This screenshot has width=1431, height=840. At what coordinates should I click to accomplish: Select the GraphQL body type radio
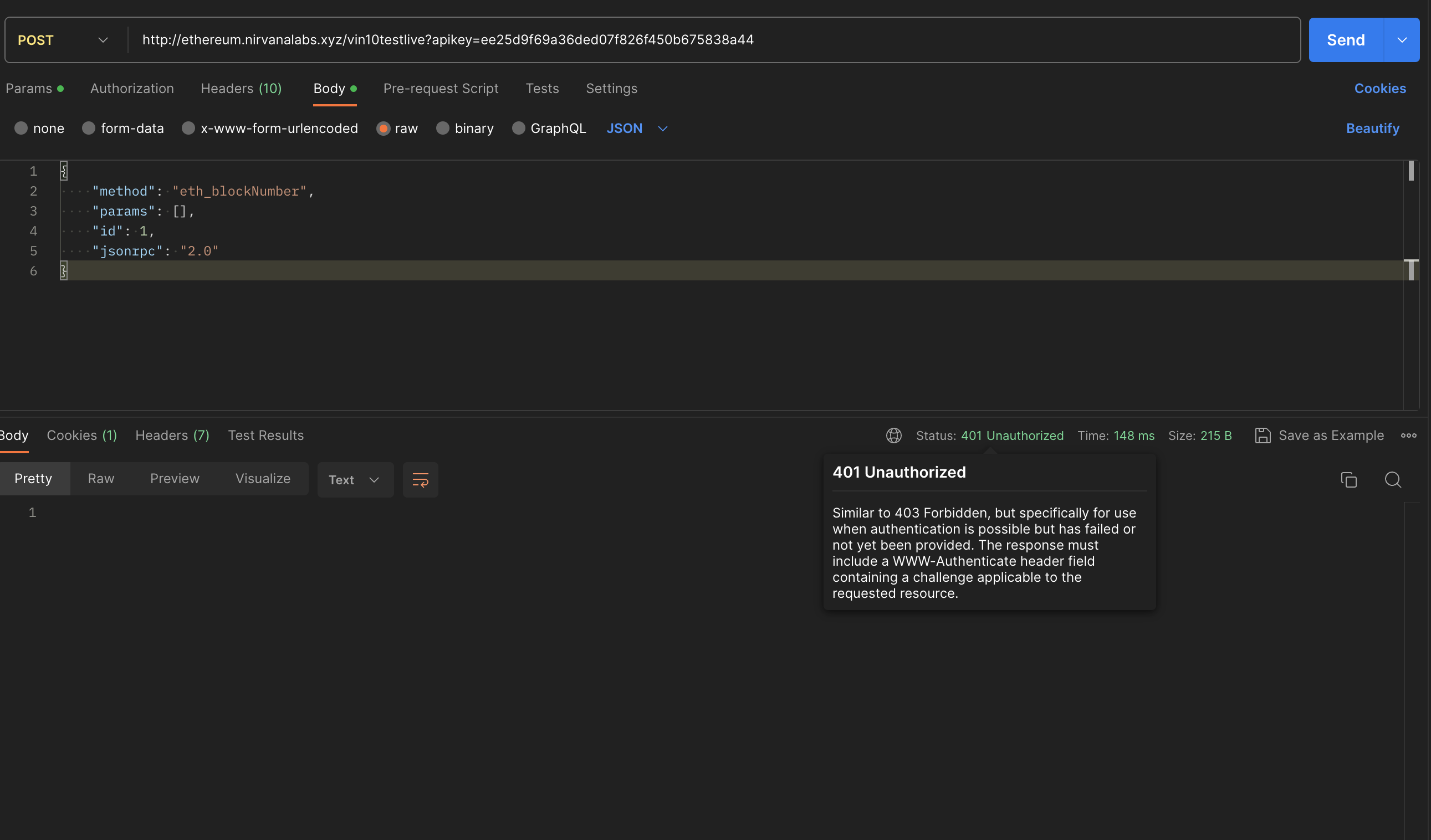518,128
